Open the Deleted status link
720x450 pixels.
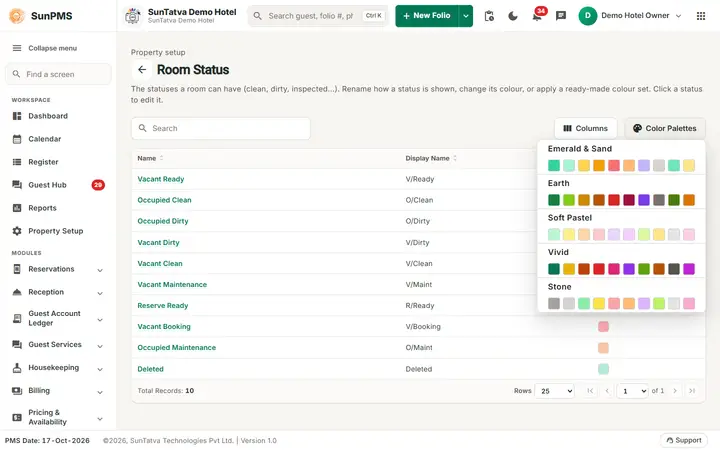(150, 369)
